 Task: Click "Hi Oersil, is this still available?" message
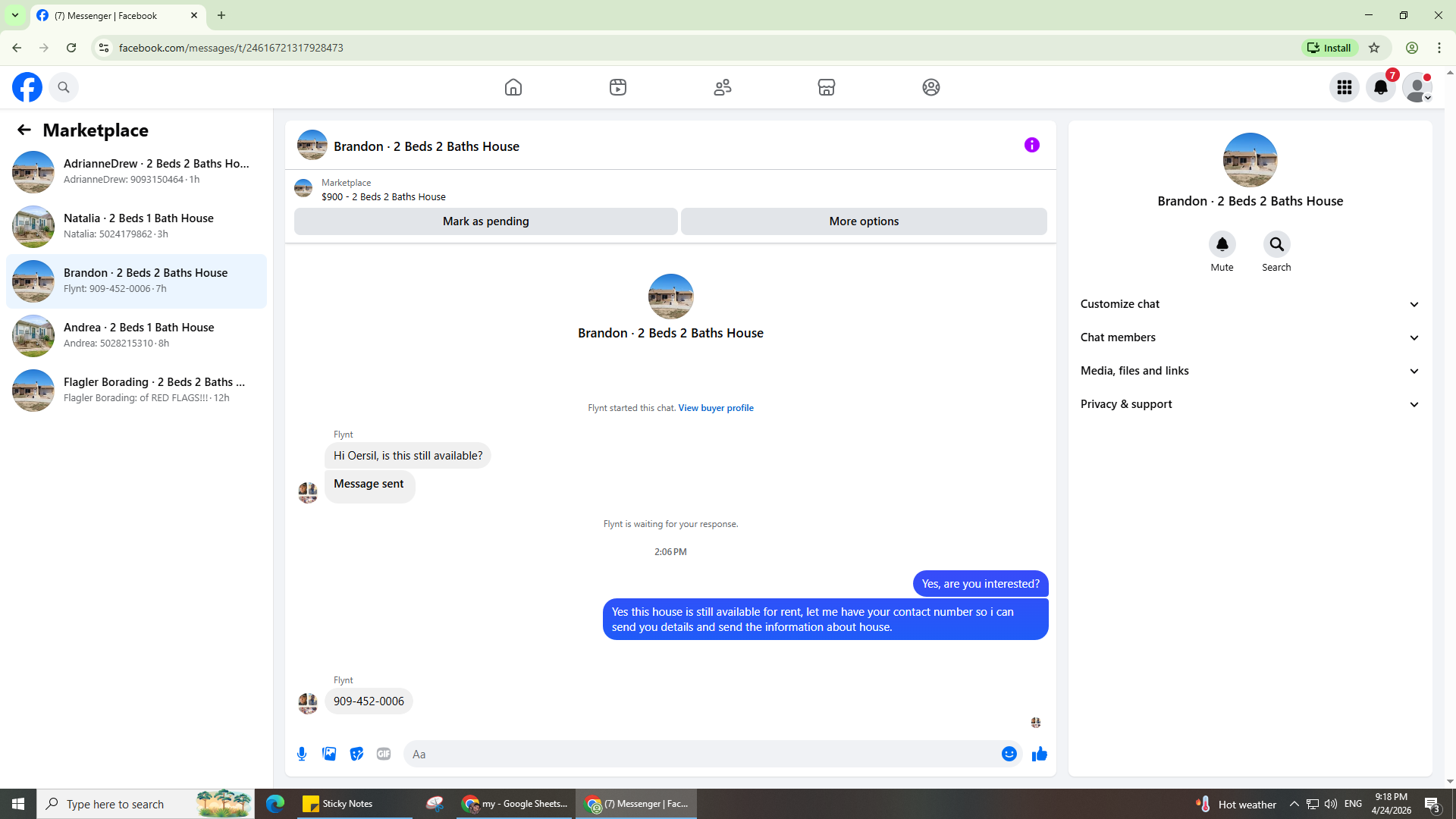[x=408, y=456]
